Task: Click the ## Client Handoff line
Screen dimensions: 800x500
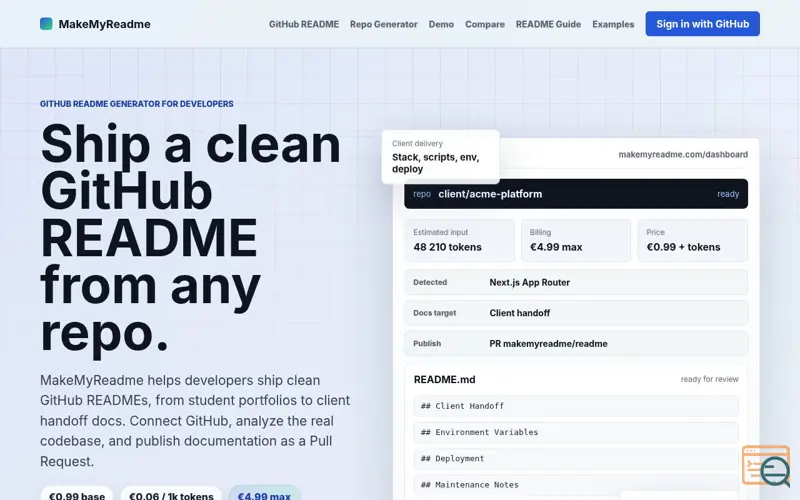Action: click(x=576, y=406)
